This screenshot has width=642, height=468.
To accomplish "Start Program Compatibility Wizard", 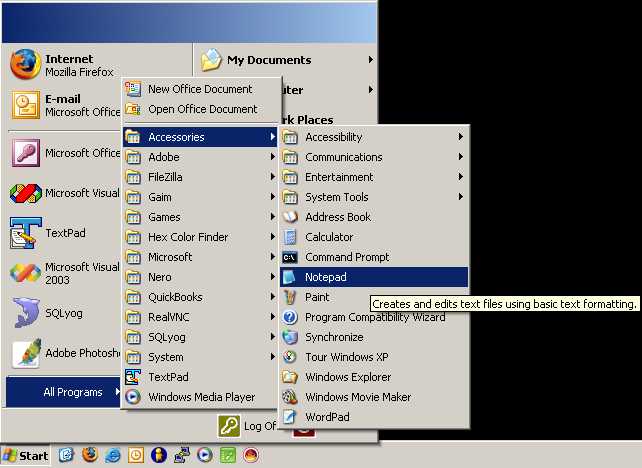I will pos(374,317).
